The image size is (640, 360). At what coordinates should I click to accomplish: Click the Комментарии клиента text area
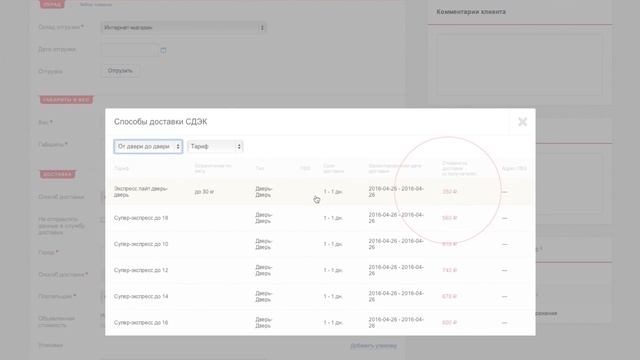[x=519, y=64]
